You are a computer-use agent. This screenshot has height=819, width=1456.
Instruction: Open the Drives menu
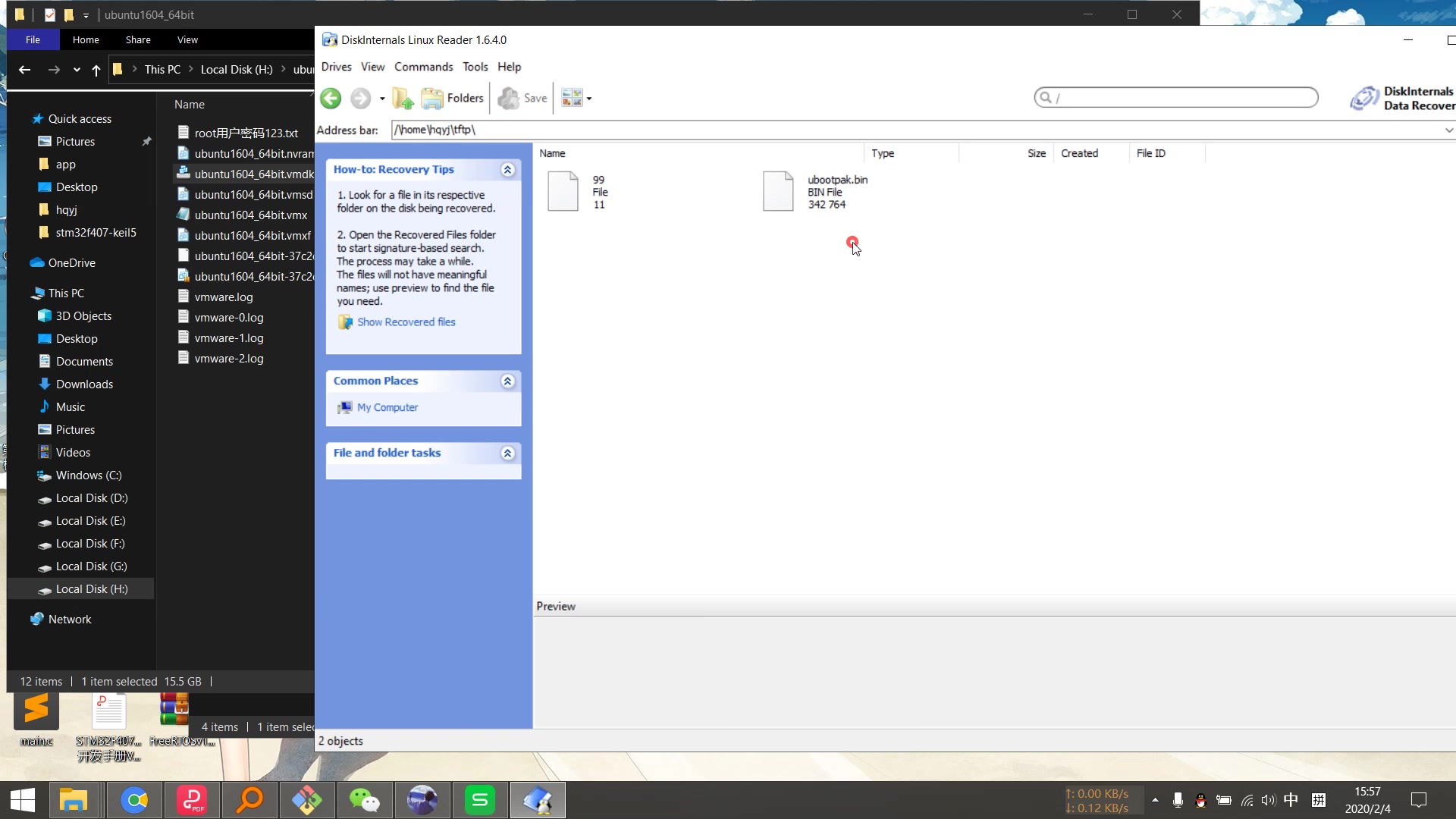point(336,67)
